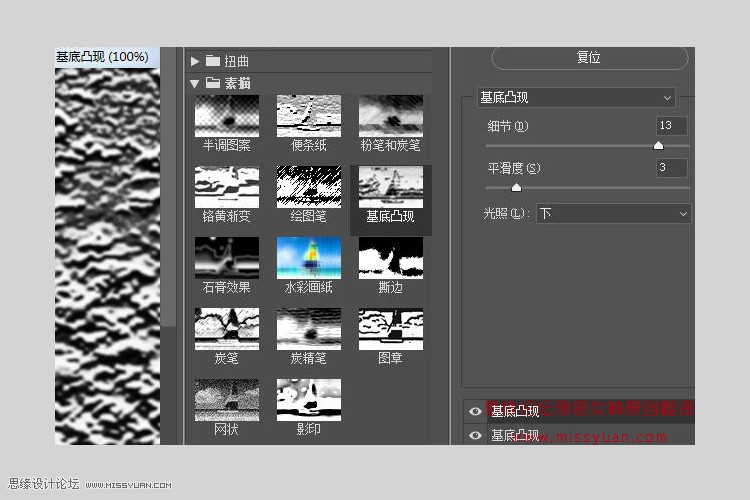Select the 便条纸 filter thumbnail
This screenshot has height=500, width=750.
click(x=309, y=116)
